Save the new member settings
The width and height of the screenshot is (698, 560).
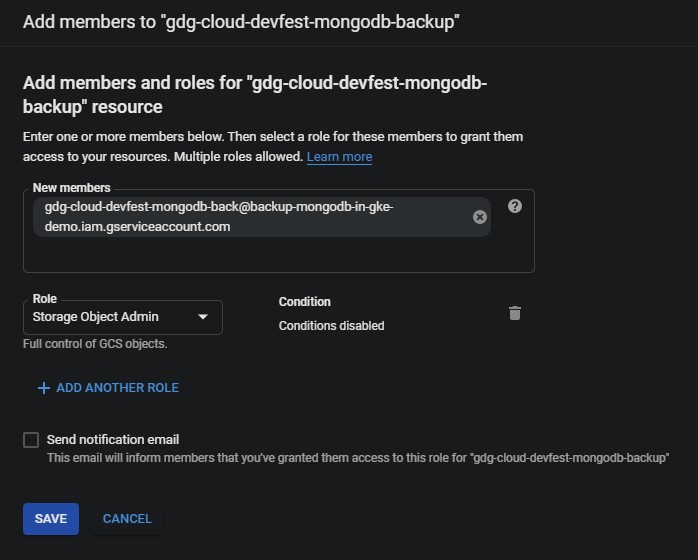[51, 519]
